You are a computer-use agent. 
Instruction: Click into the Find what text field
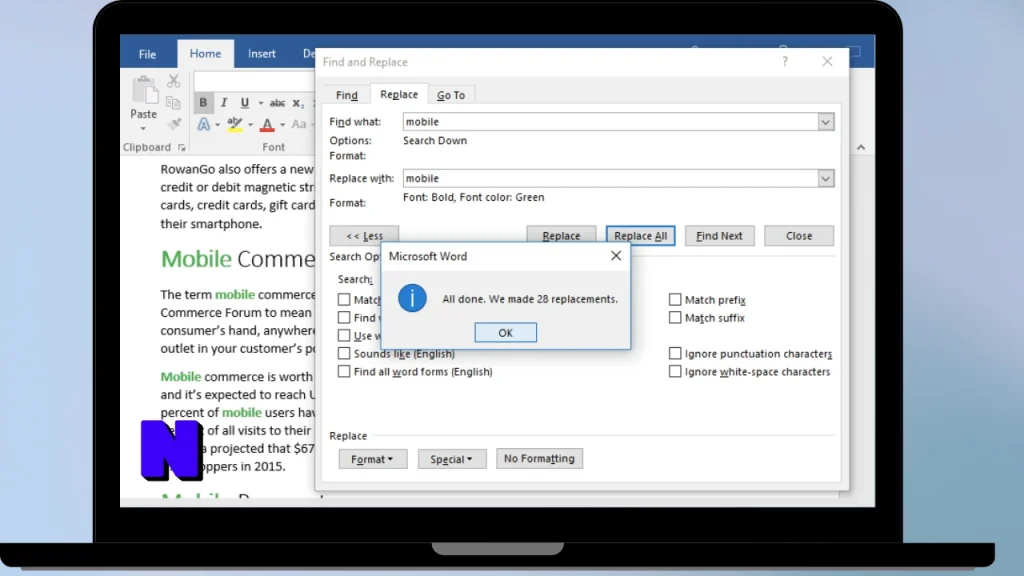(x=610, y=122)
